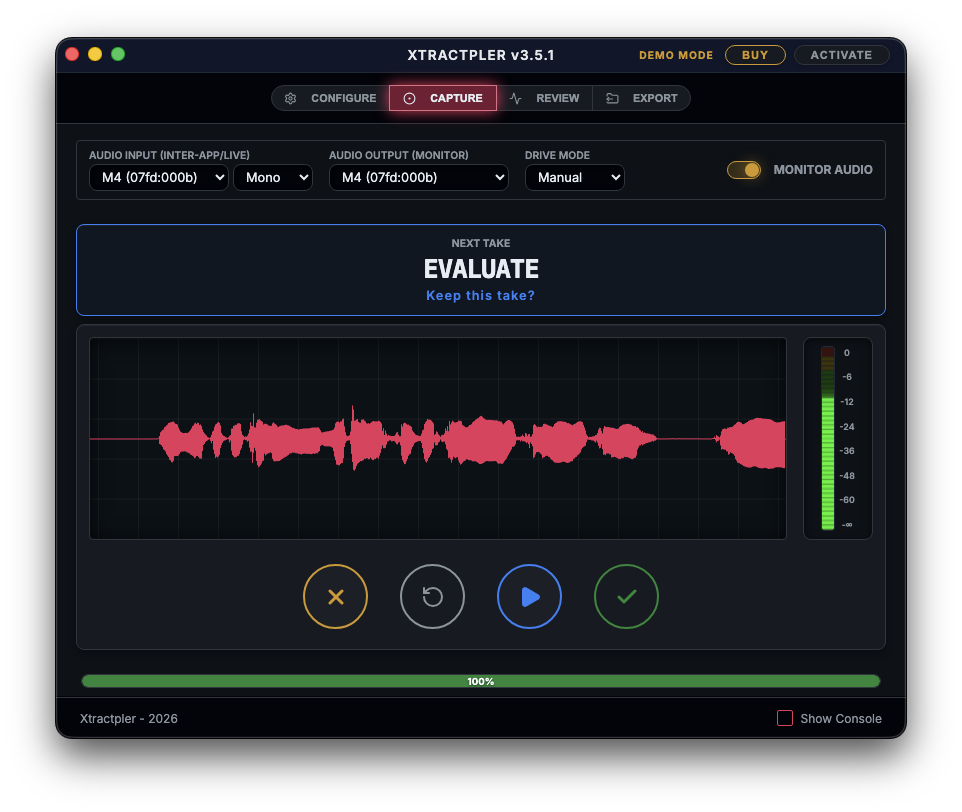
Task: Toggle Monitor Audio off
Action: coord(744,170)
